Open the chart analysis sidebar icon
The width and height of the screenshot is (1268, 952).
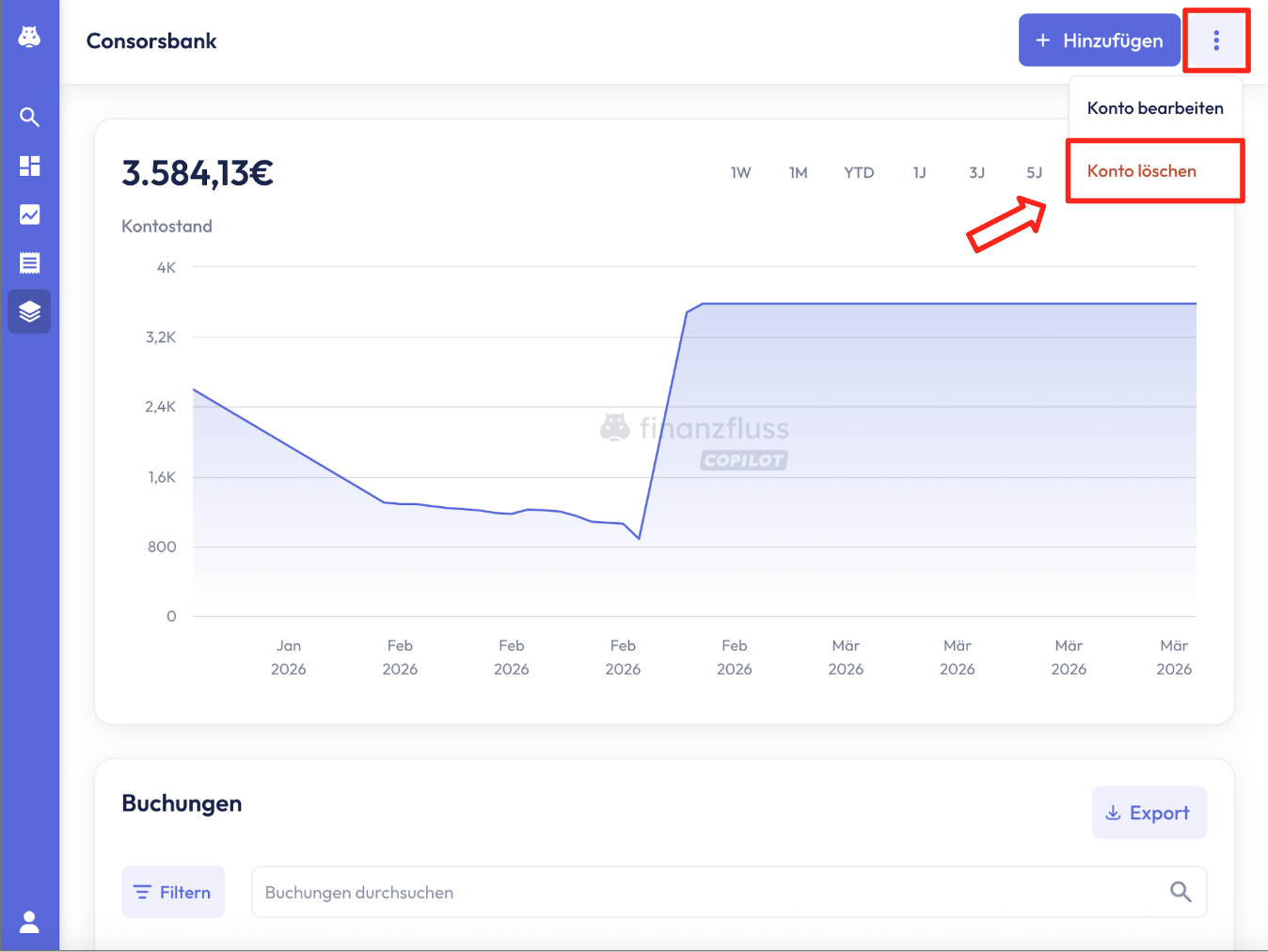[29, 214]
